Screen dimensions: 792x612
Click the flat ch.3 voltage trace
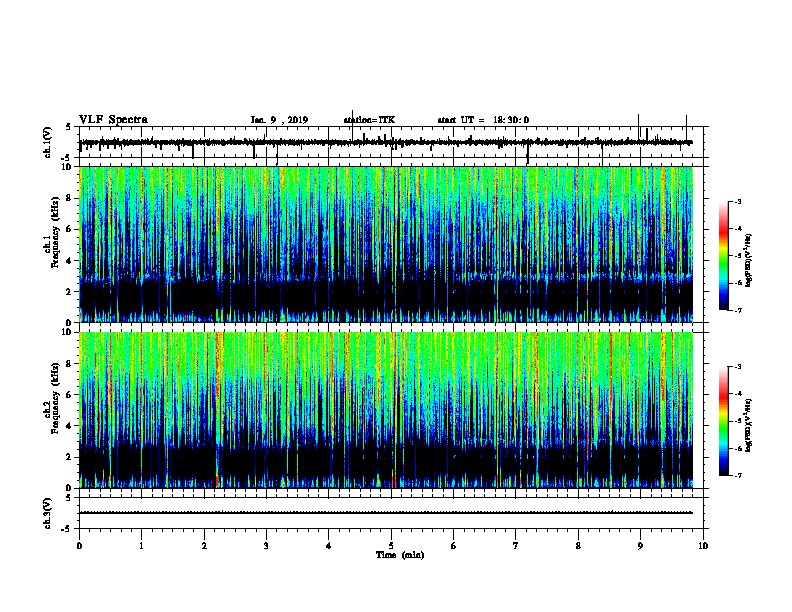click(x=386, y=513)
